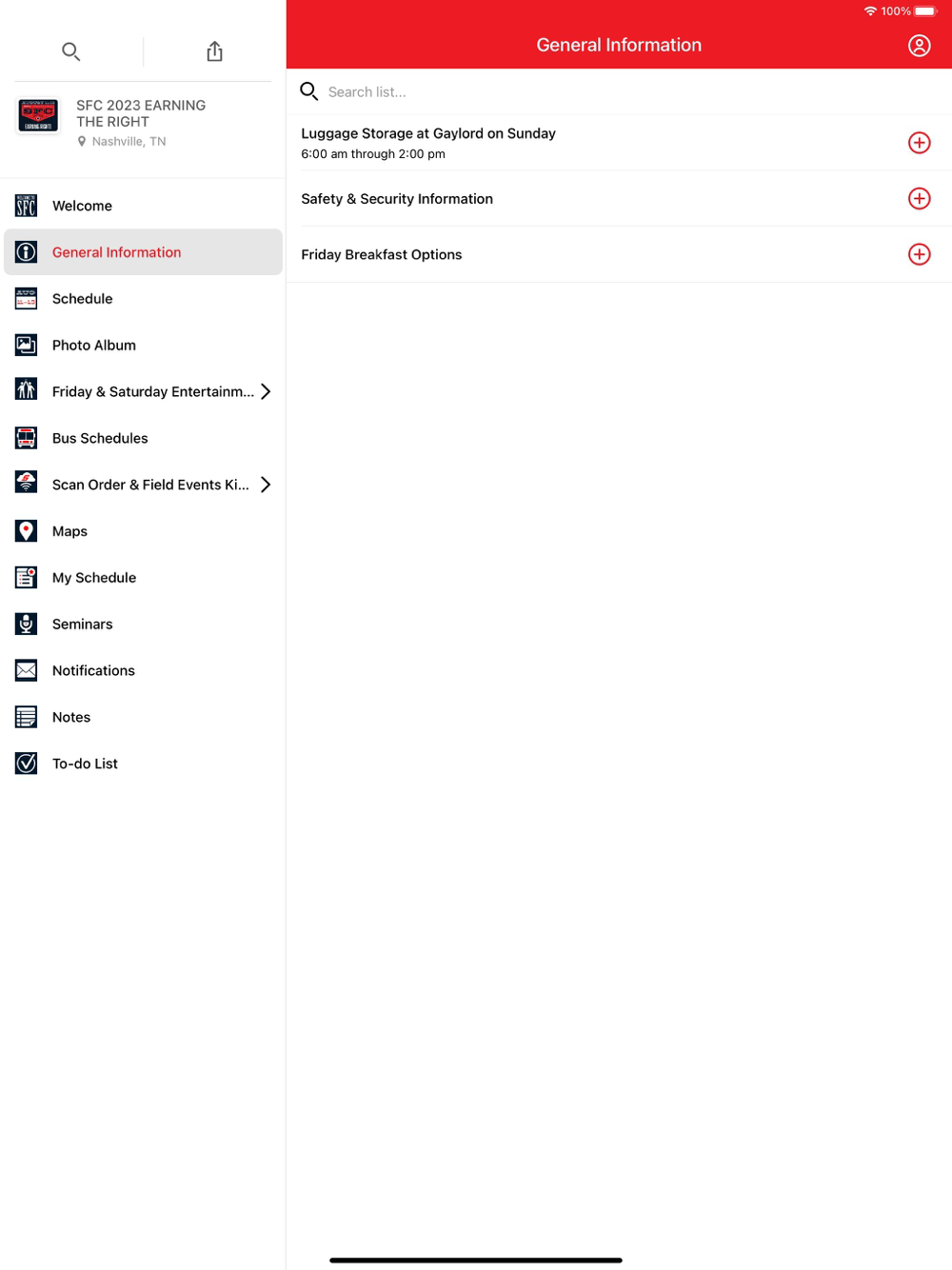
Task: Open the Schedule menu item
Action: pyautogui.click(x=143, y=299)
